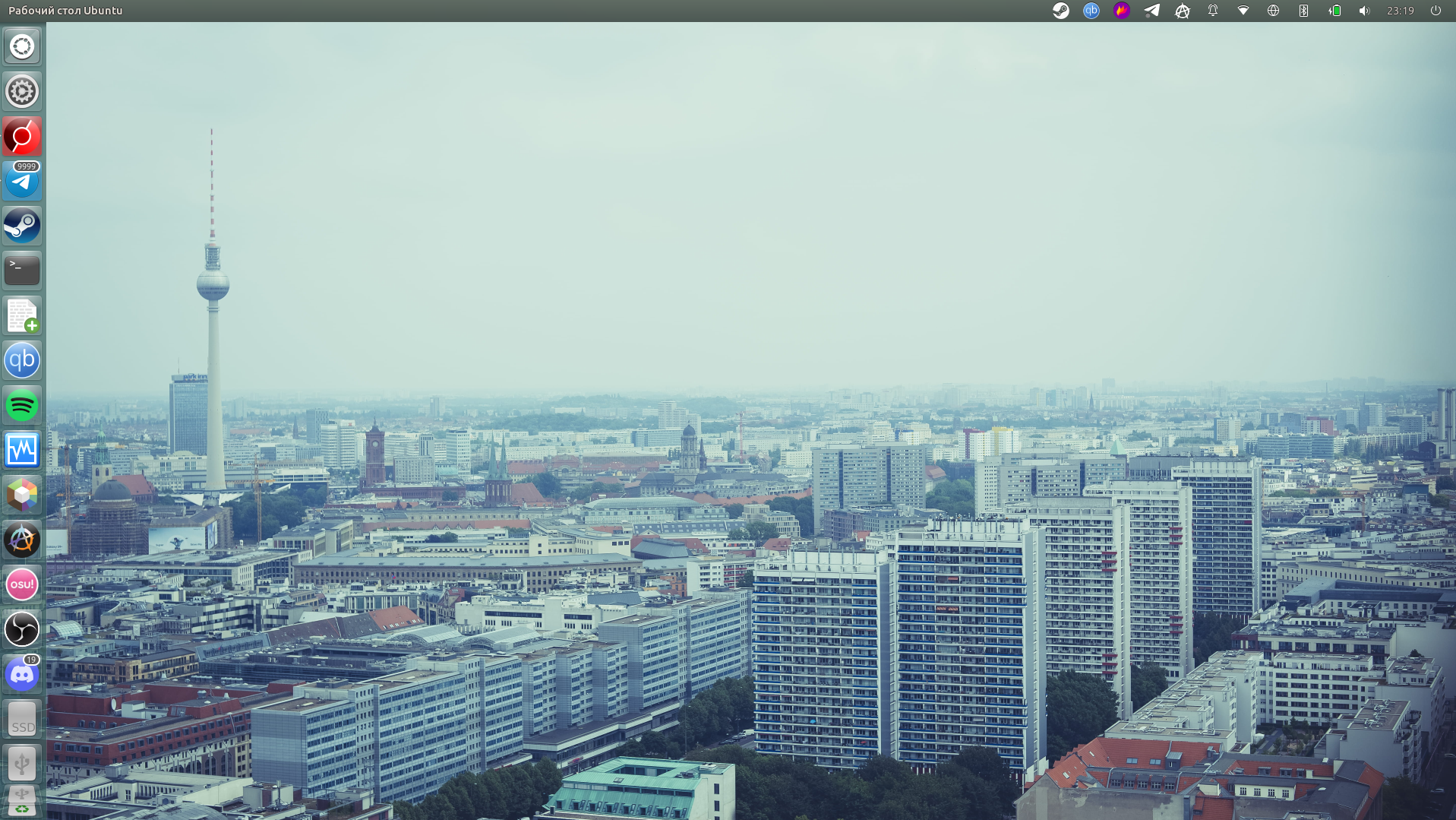Open the SSD drive in the launcher
Viewport: 1456px width, 820px height.
[x=22, y=719]
